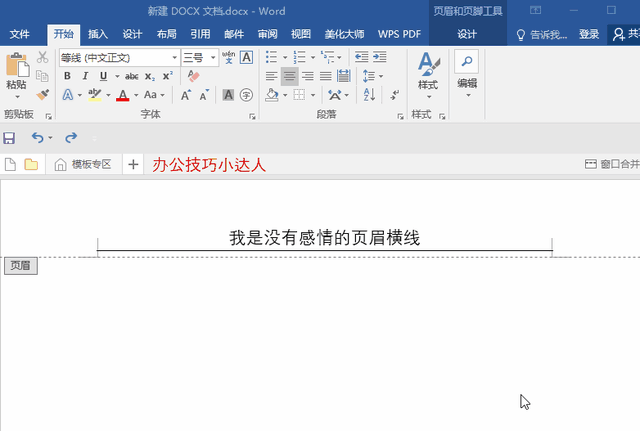The height and width of the screenshot is (431, 640).
Task: Enable center alignment
Action: 289,76
